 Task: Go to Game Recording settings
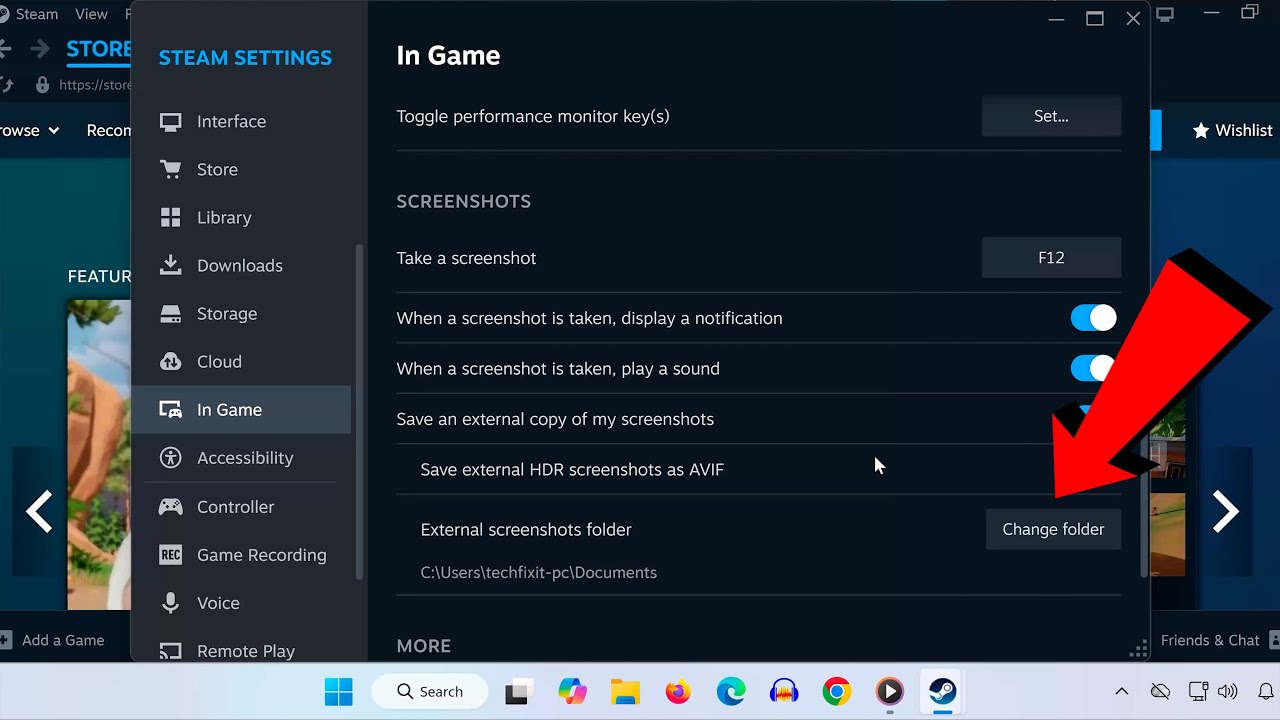[x=241, y=554]
